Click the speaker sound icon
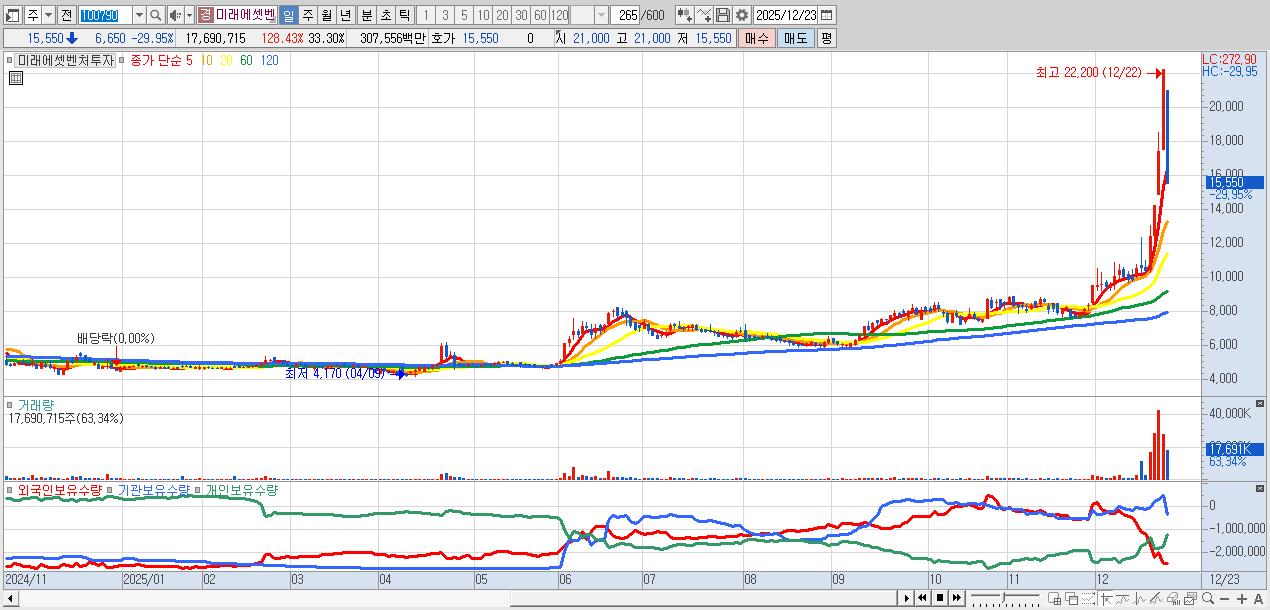 pyautogui.click(x=175, y=15)
